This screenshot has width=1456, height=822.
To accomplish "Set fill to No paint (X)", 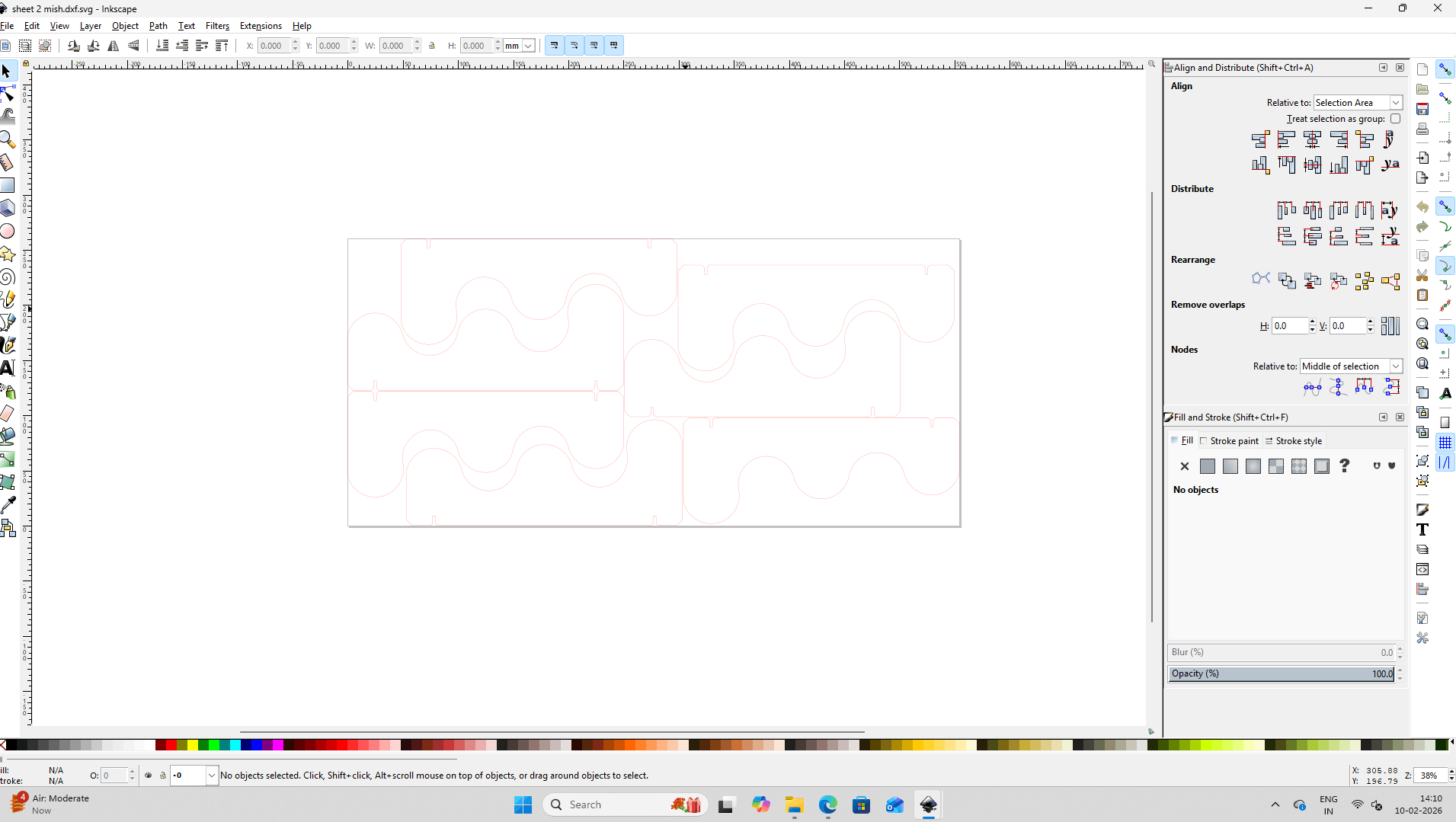I will click(1185, 466).
